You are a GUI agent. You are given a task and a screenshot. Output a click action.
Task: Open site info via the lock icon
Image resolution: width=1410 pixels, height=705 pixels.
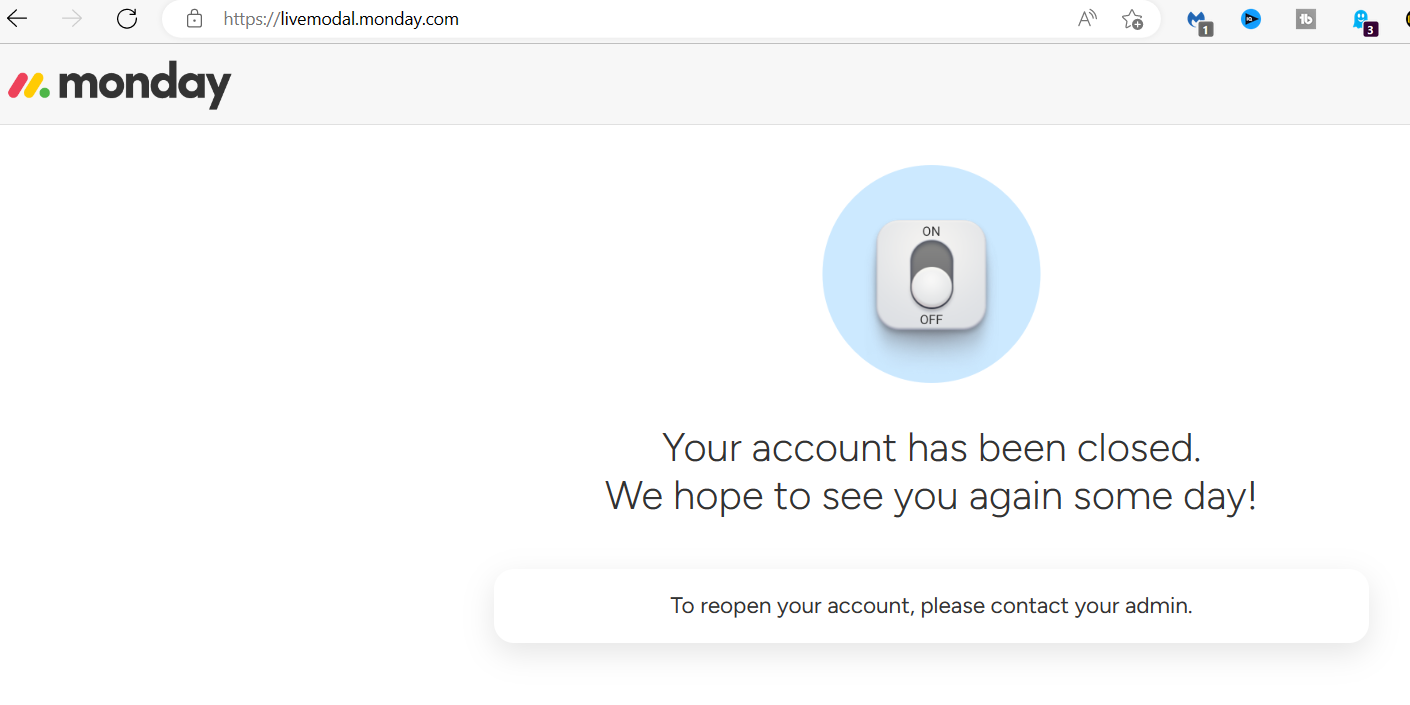point(195,19)
